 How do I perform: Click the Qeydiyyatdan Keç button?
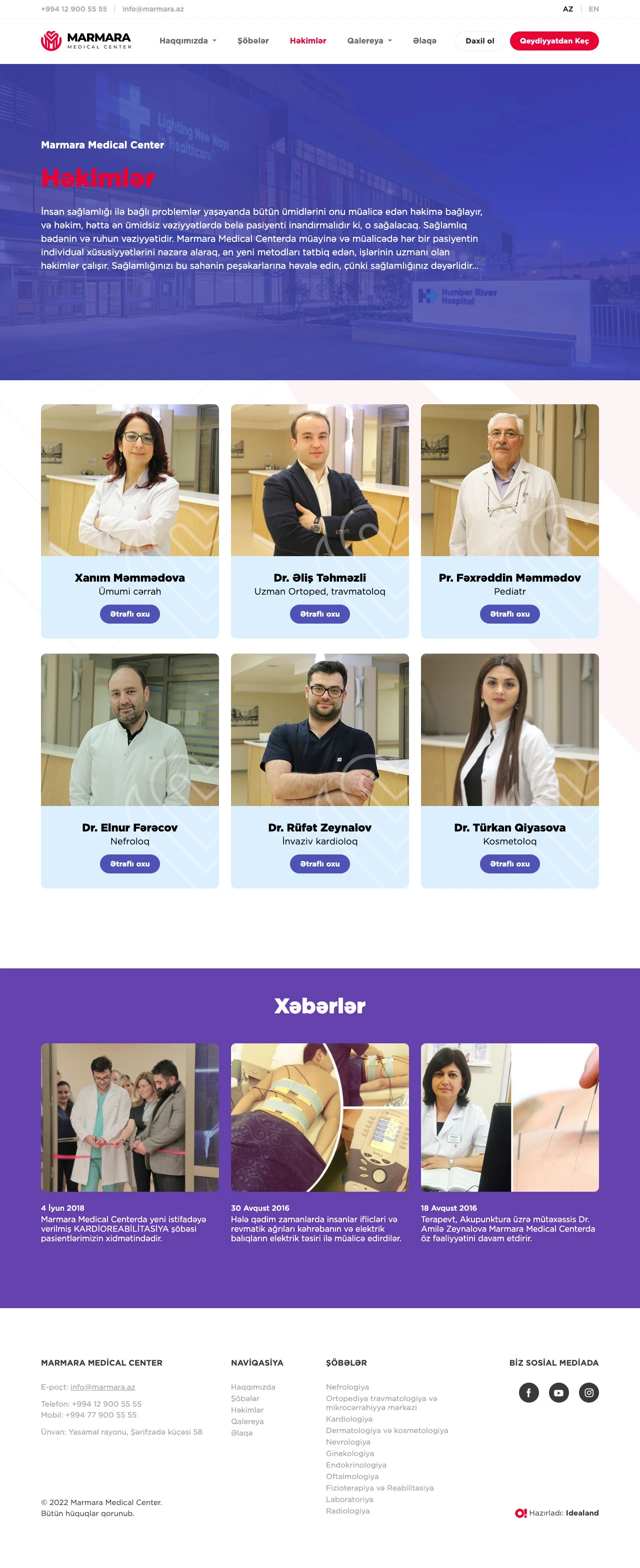point(554,41)
